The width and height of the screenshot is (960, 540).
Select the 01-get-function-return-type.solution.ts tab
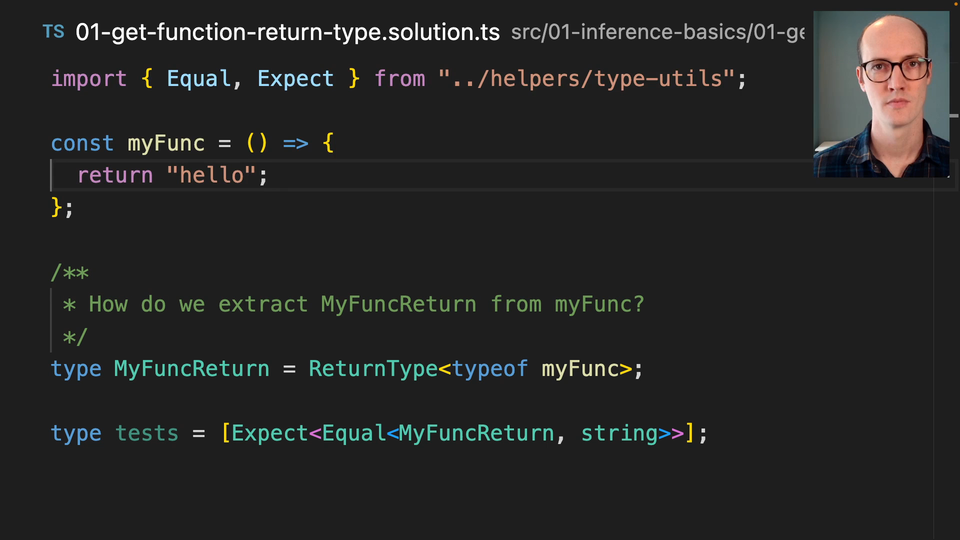point(287,32)
